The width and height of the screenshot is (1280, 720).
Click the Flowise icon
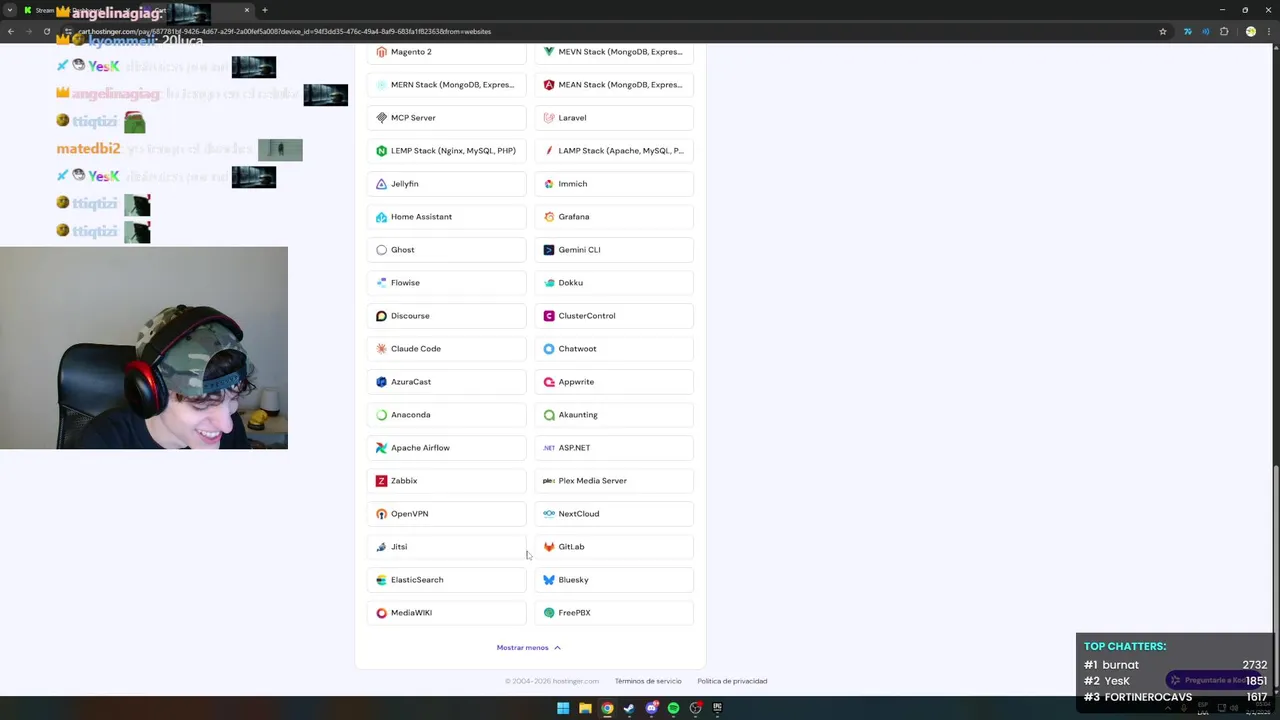pyautogui.click(x=381, y=283)
